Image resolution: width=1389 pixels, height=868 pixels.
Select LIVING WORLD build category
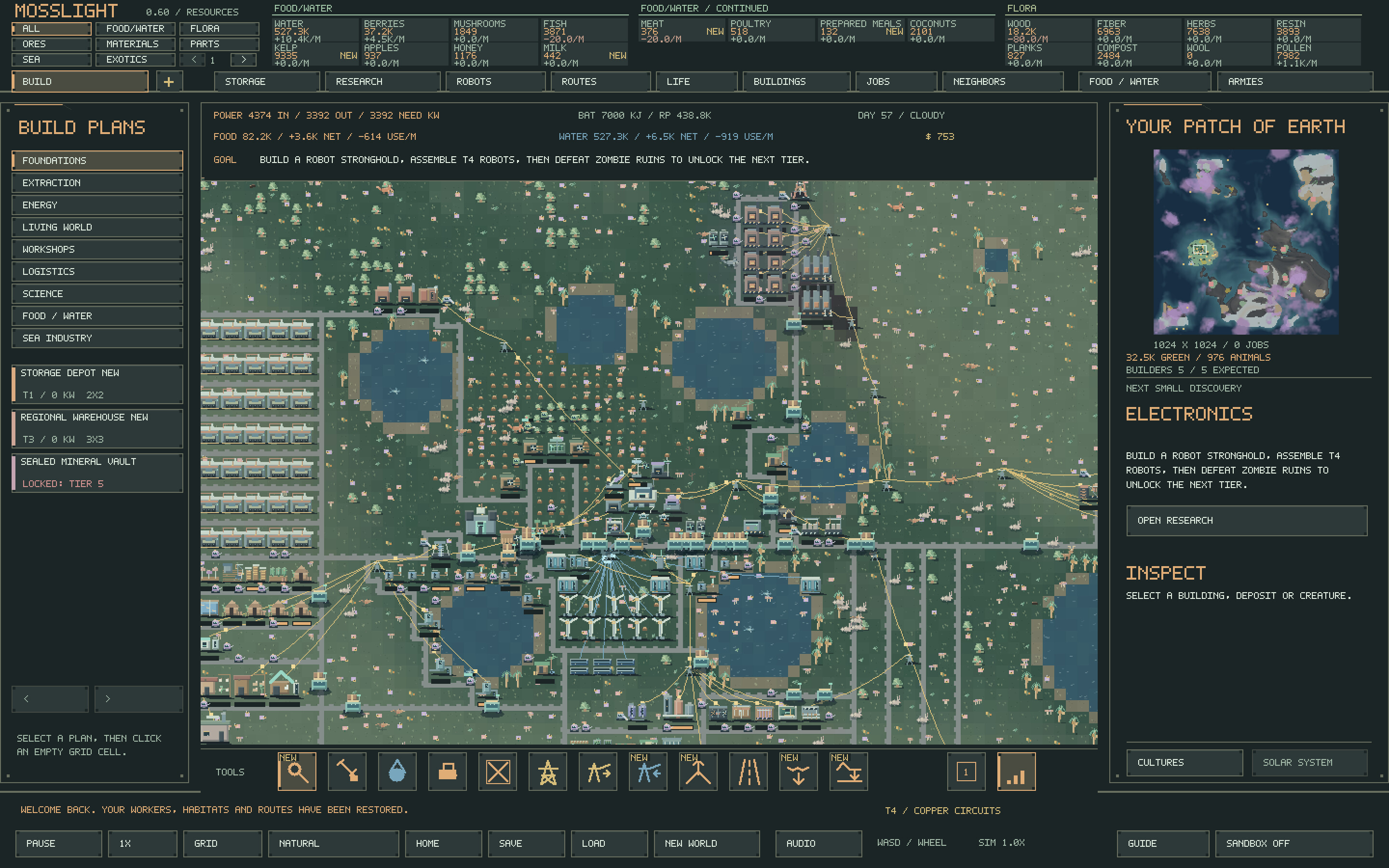[97, 227]
